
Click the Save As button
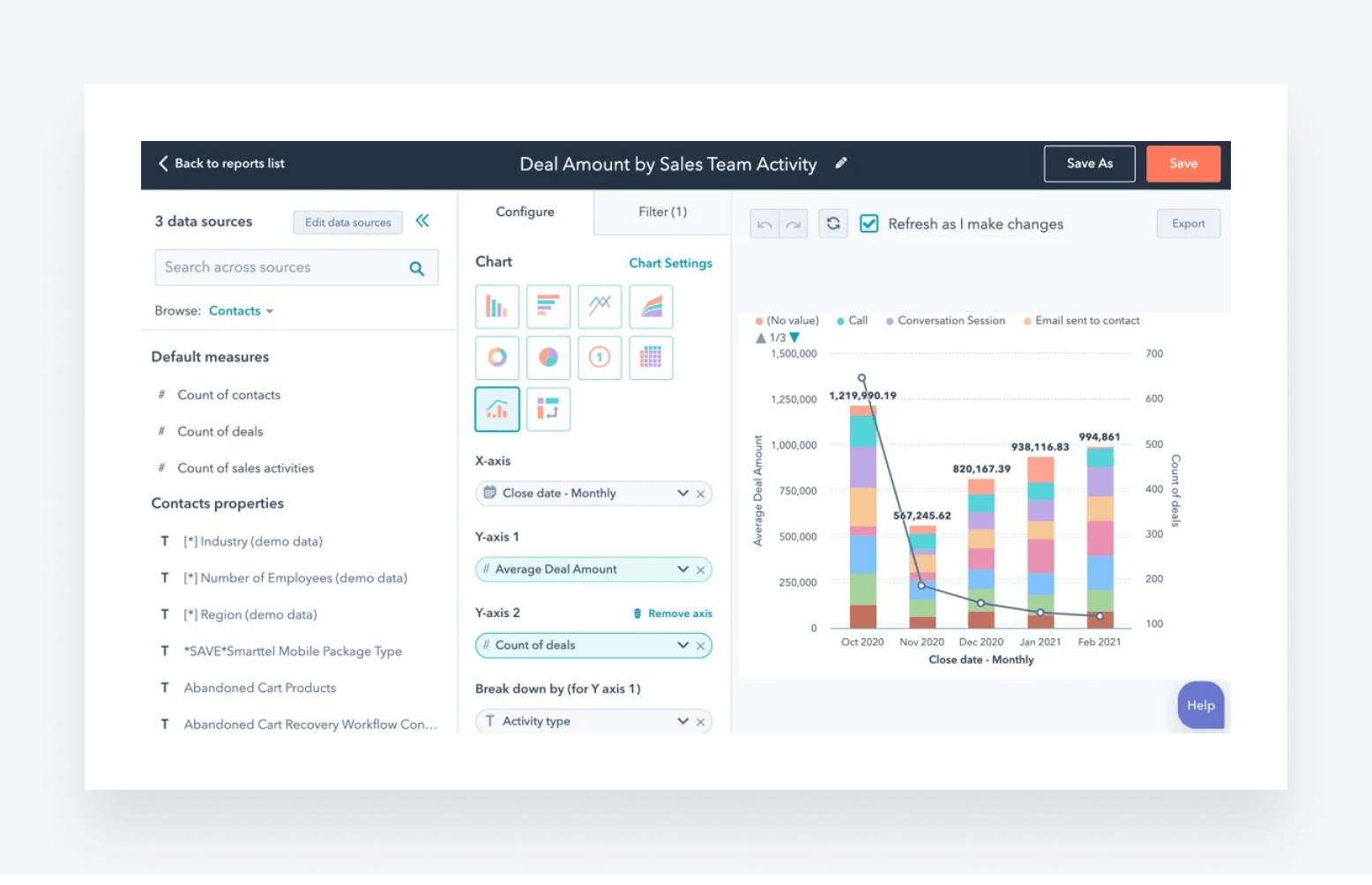(x=1090, y=164)
